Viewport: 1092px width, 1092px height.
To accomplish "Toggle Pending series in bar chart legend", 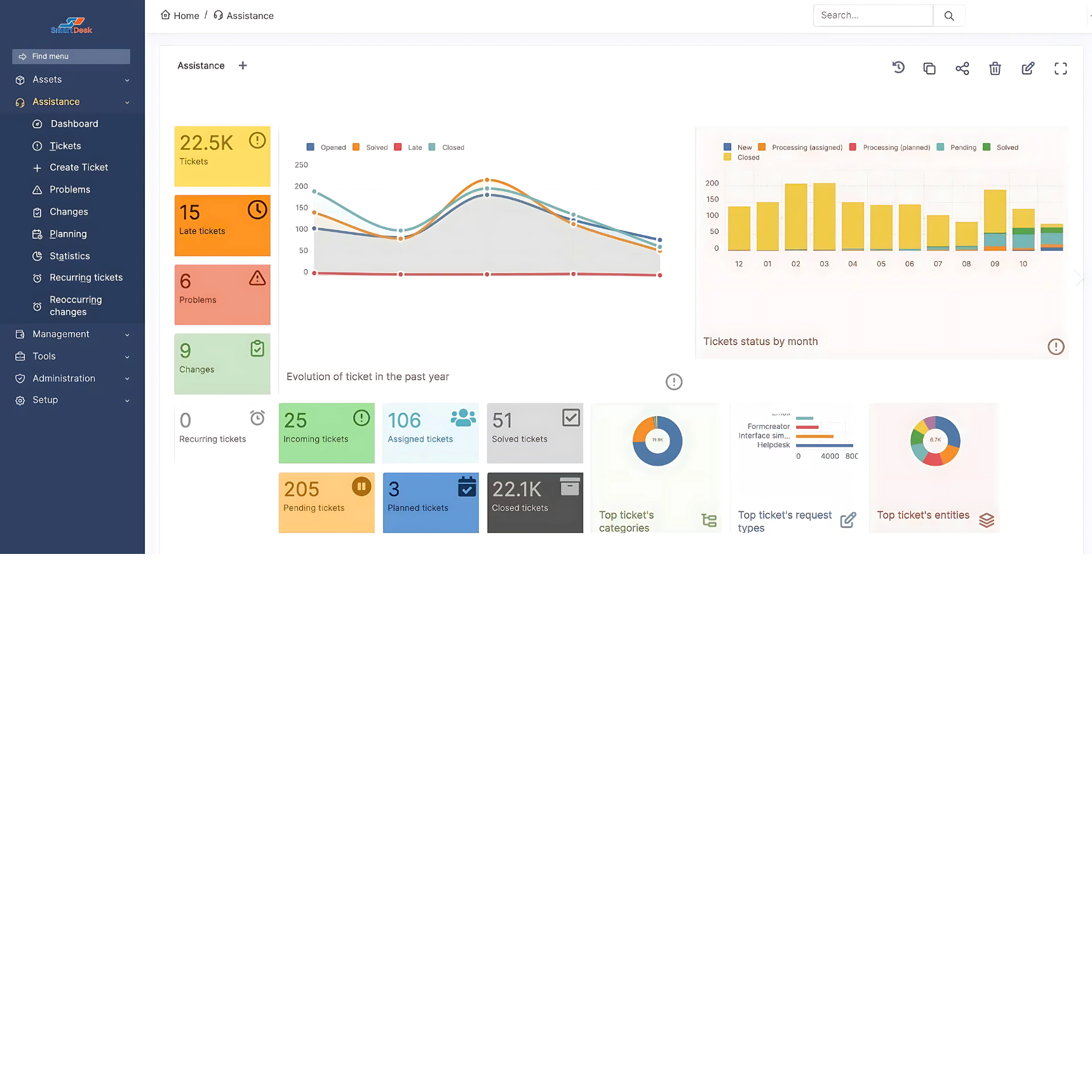I will 957,147.
